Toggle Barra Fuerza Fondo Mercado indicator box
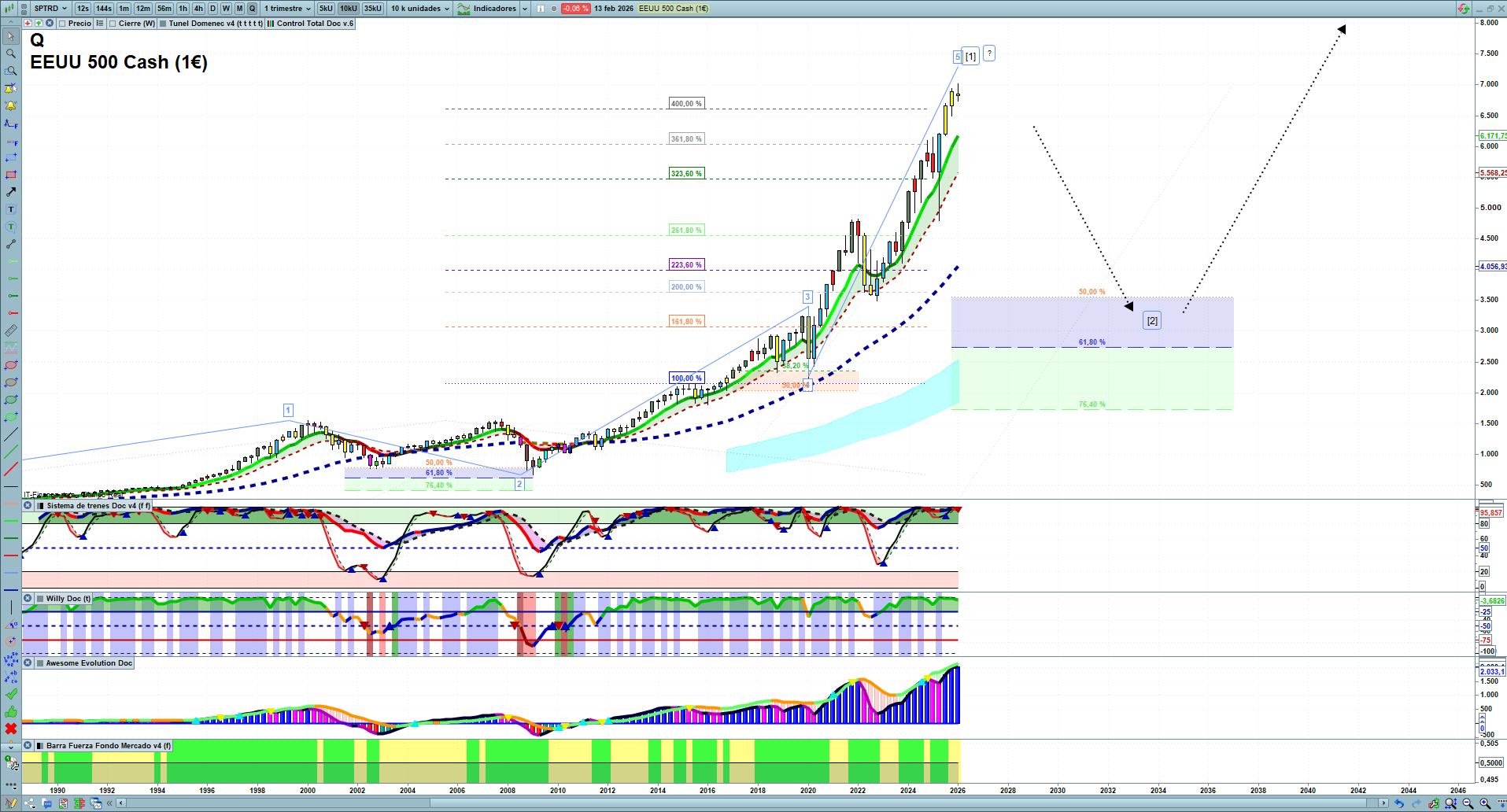Image resolution: width=1507 pixels, height=812 pixels. coord(41,746)
